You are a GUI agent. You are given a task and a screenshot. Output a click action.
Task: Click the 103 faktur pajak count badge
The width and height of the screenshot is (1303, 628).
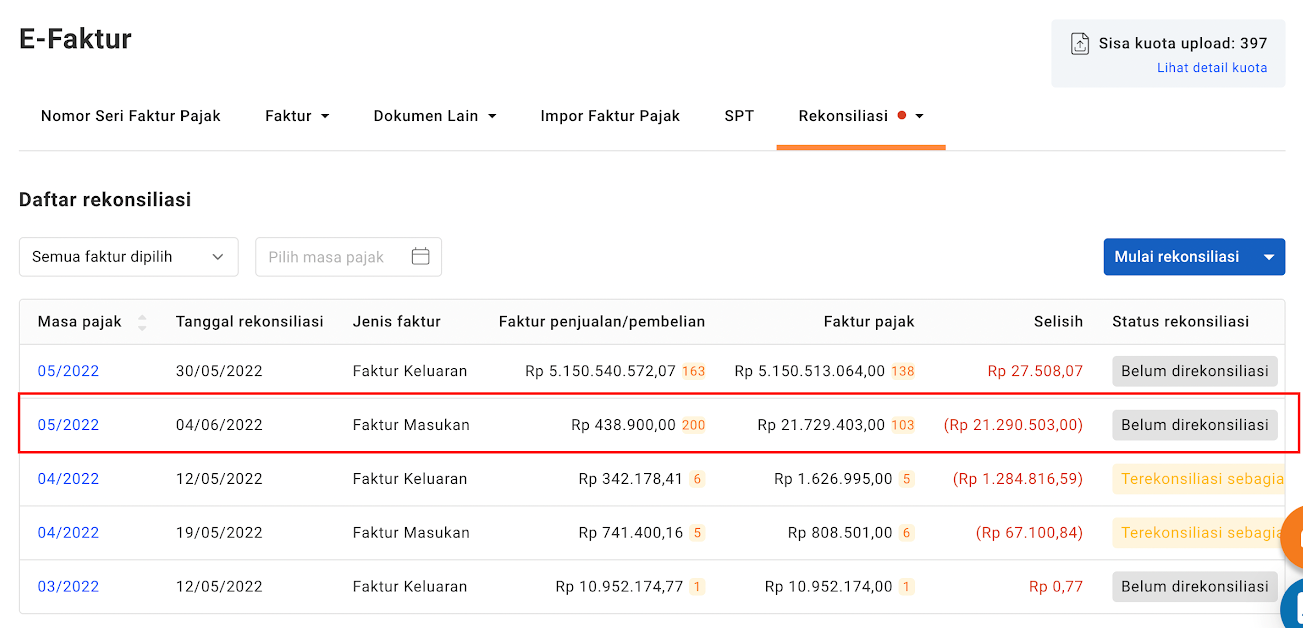click(903, 425)
